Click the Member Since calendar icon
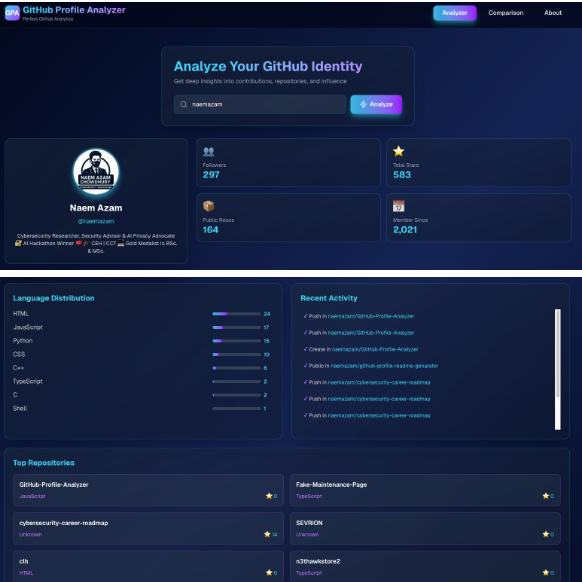Screen dimensions: 582x582 [398, 206]
